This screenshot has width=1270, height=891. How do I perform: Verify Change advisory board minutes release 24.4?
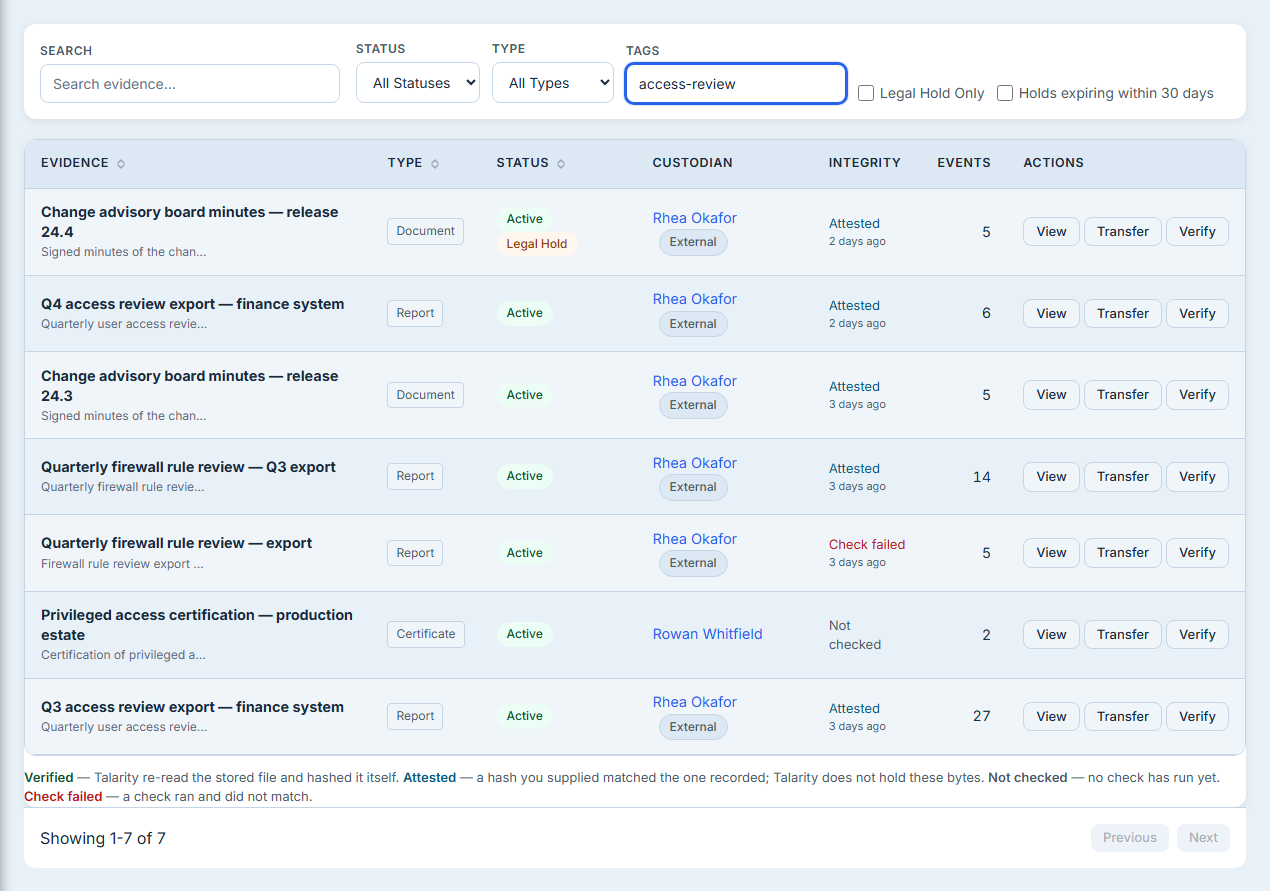point(1197,231)
